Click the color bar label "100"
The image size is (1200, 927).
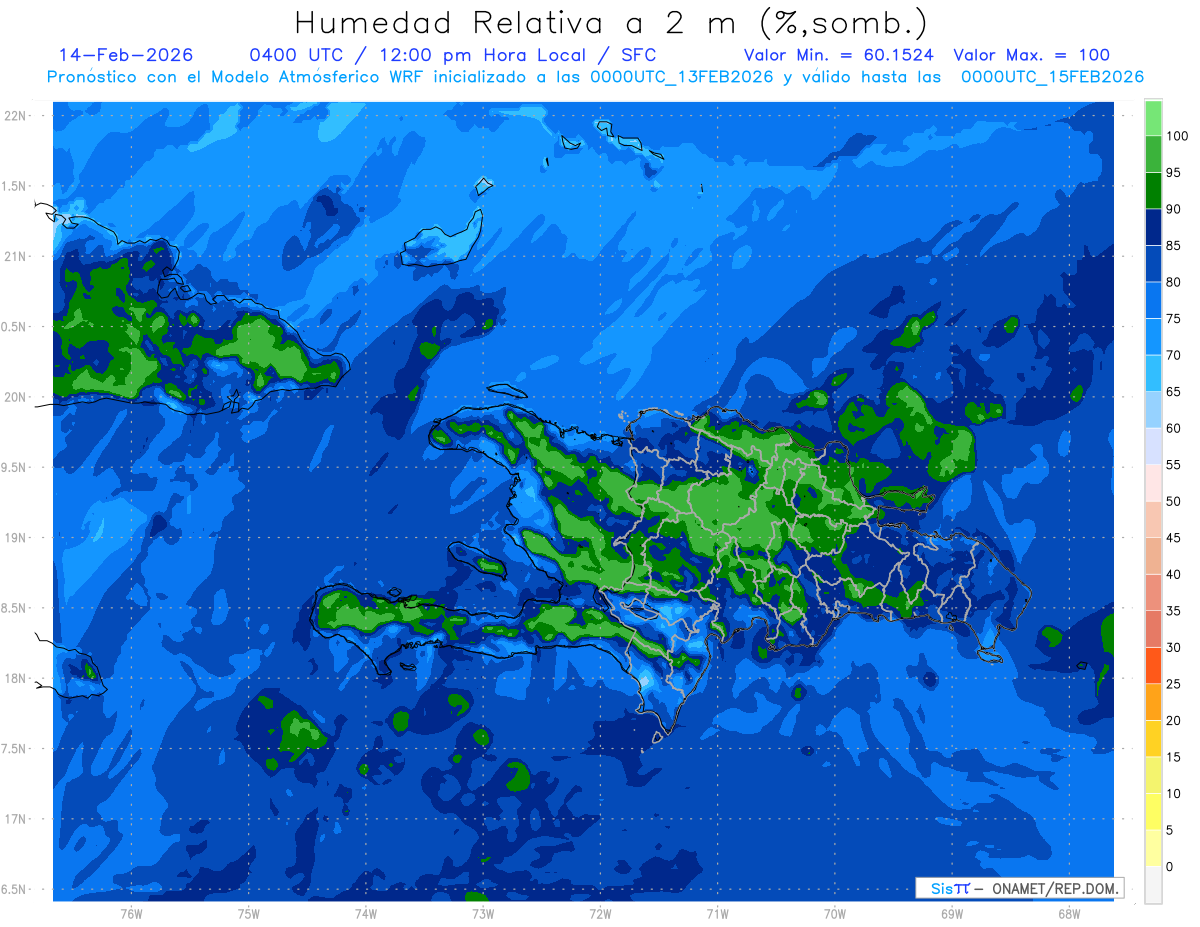tap(1176, 136)
